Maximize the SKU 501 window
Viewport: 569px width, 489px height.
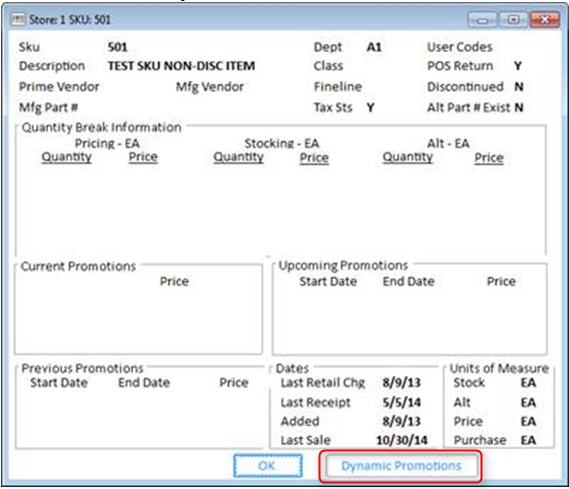click(x=513, y=20)
